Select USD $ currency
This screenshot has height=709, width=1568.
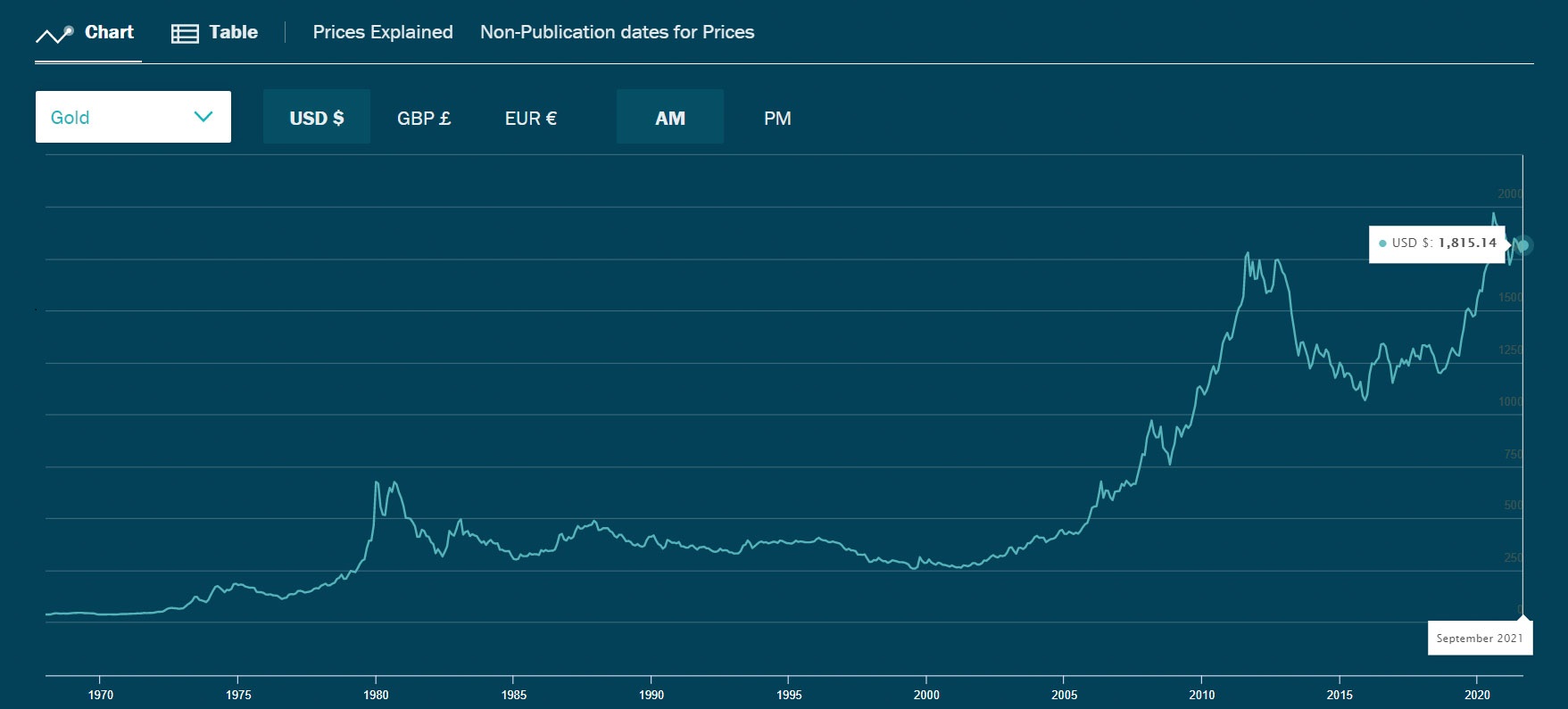click(317, 117)
